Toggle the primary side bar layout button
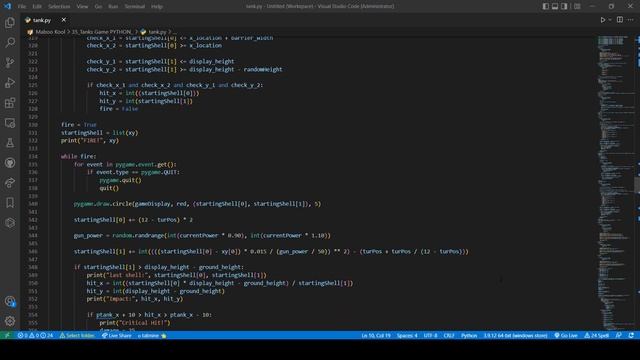Screen dimensions: 640x360 click(x=546, y=6)
